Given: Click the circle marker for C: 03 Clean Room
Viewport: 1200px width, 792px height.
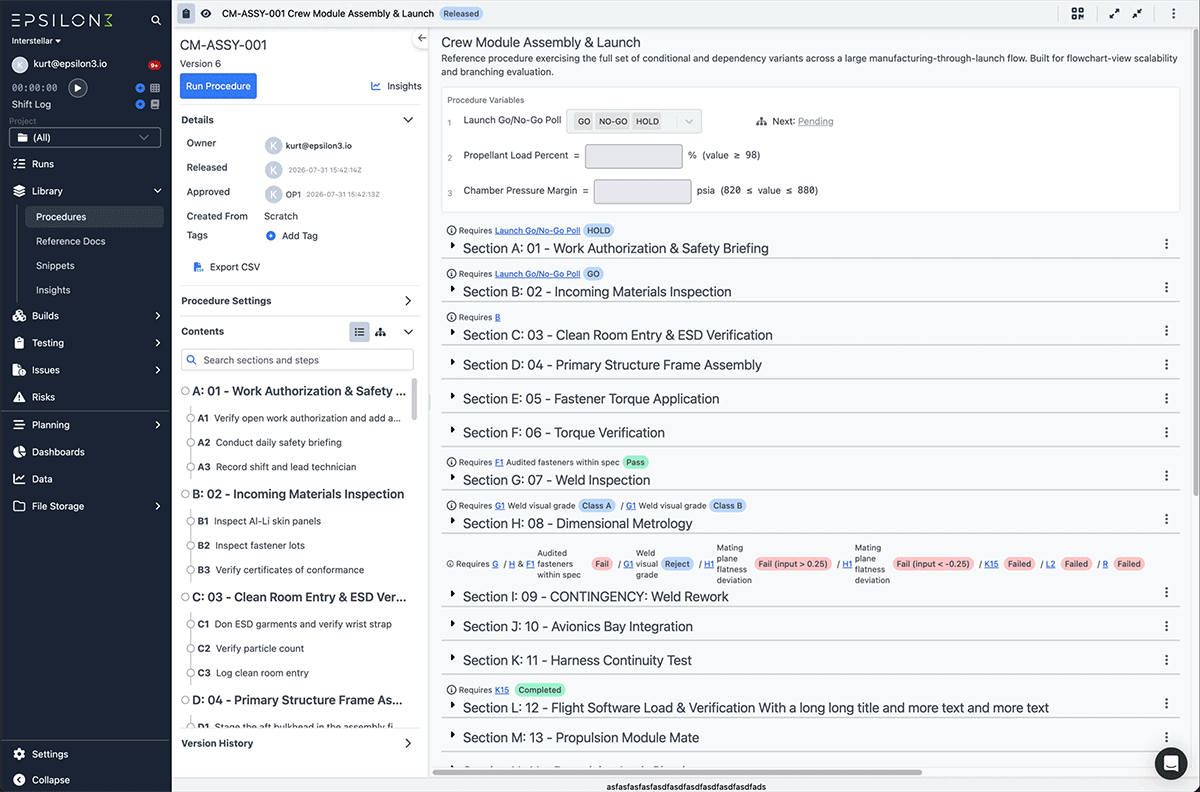Looking at the screenshot, I should 186,597.
